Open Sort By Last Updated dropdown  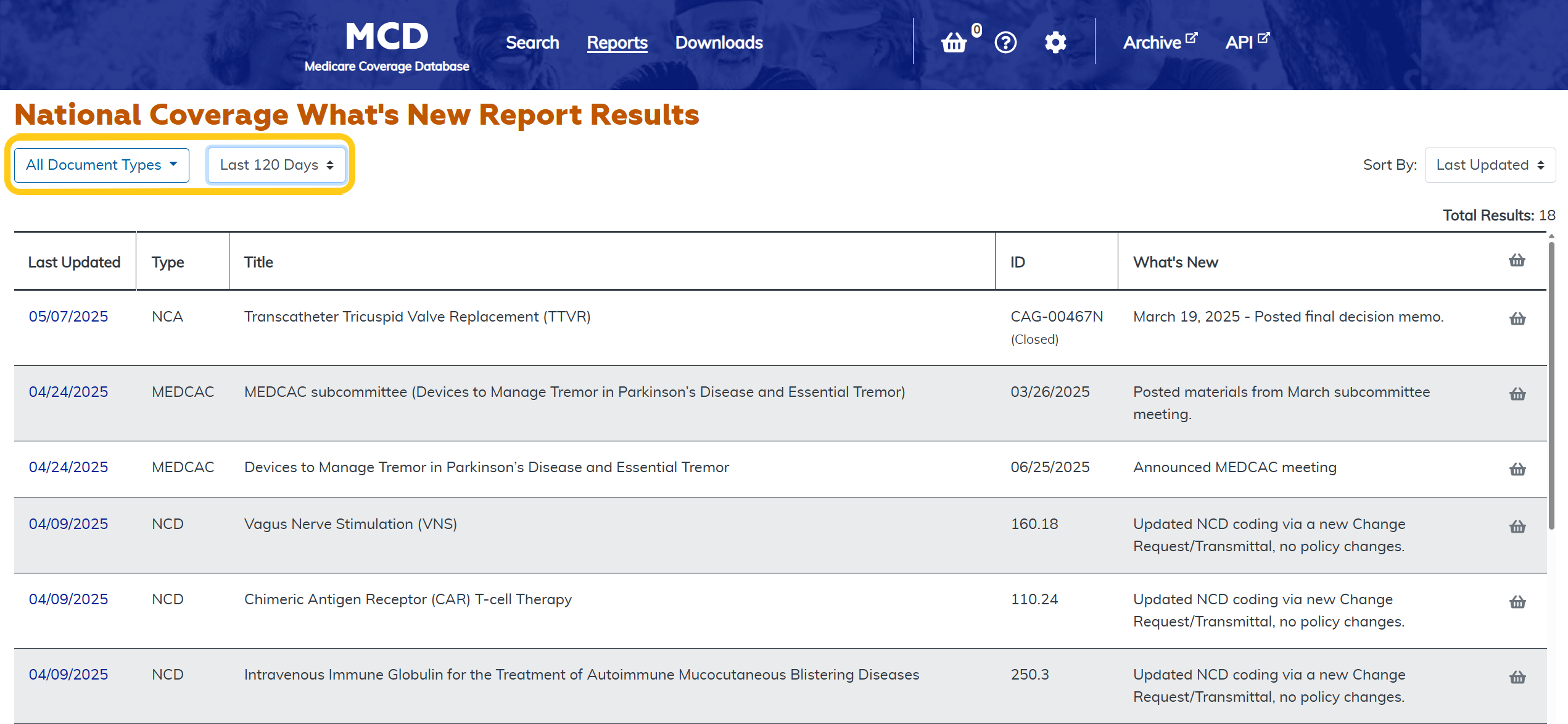[1490, 165]
